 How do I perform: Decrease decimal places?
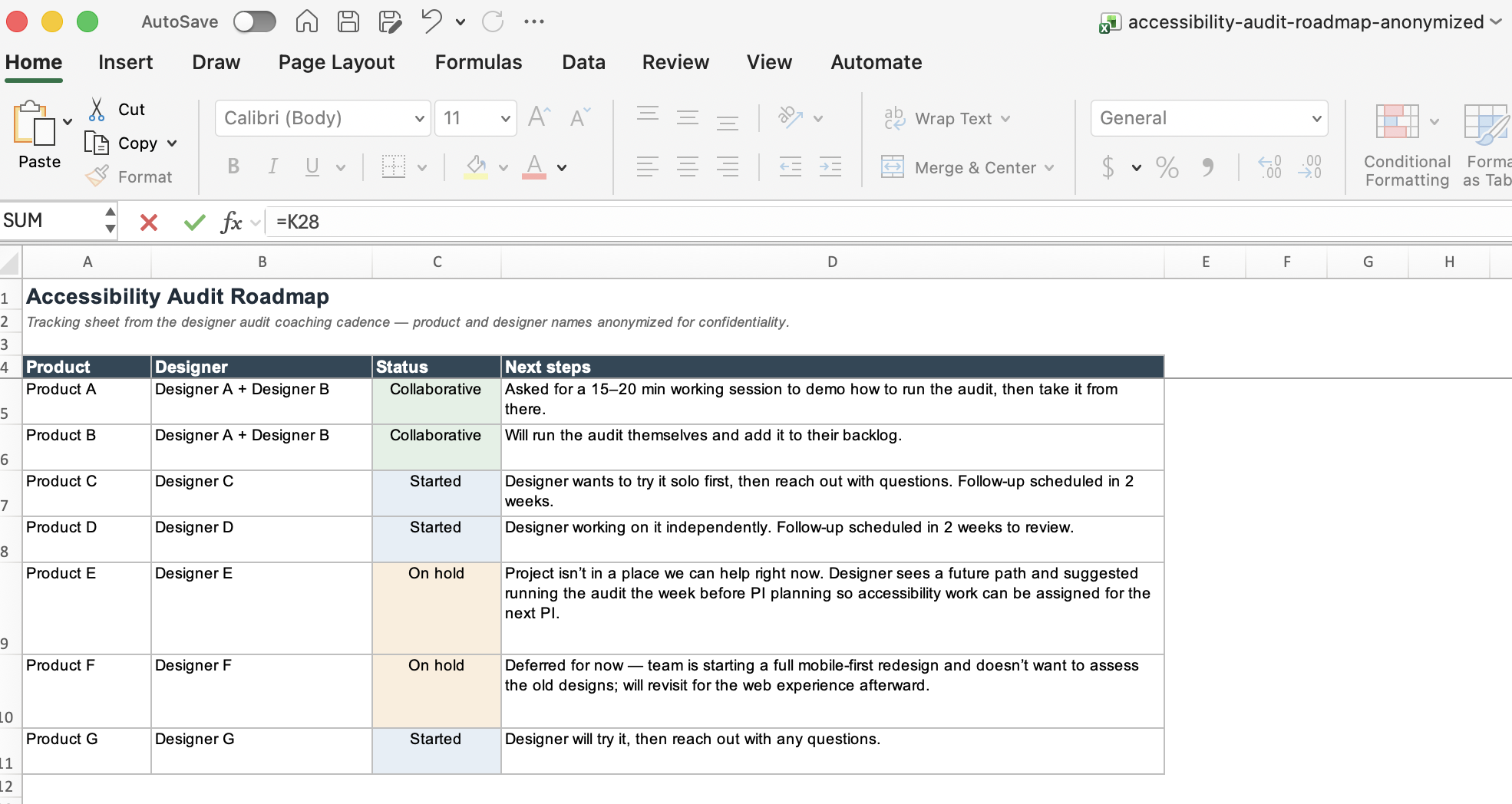1310,166
